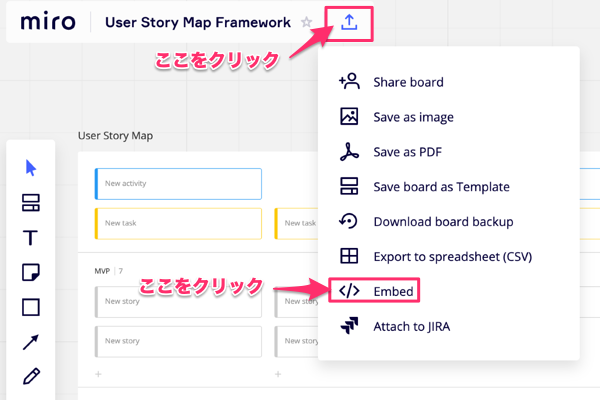Star the User Story Map Framework board
This screenshot has width=600, height=400.
click(x=307, y=23)
